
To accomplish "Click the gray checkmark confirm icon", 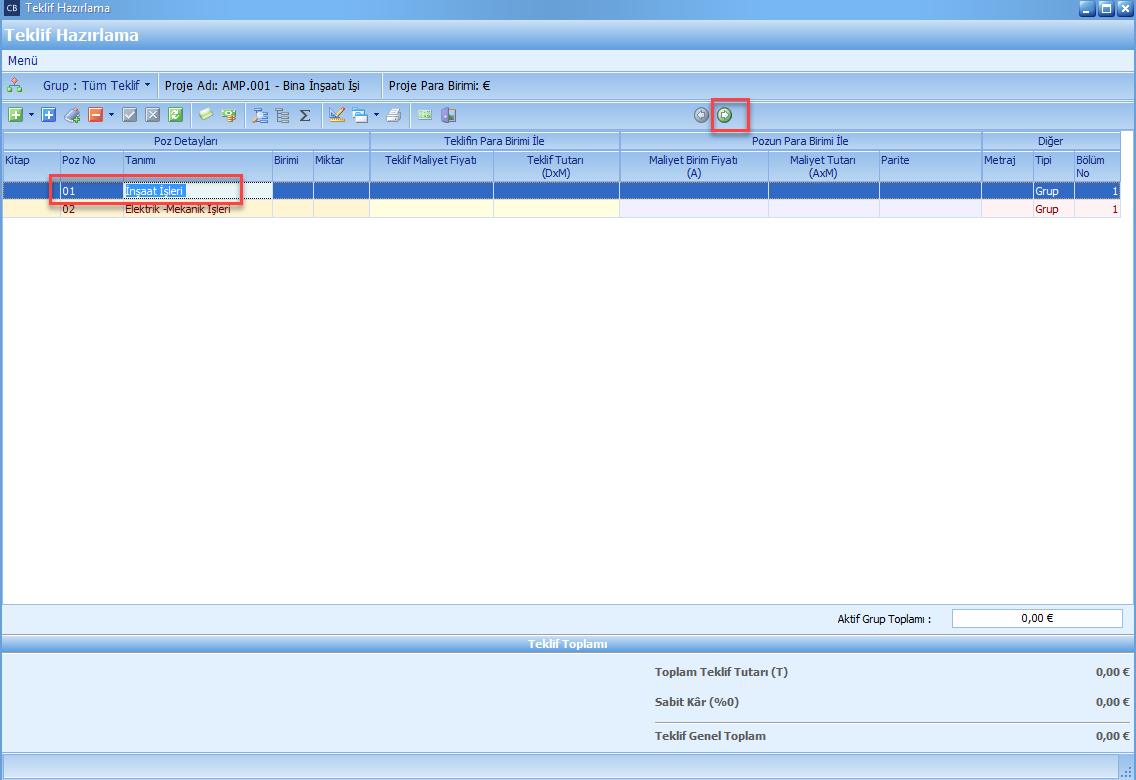I will pyautogui.click(x=129, y=115).
